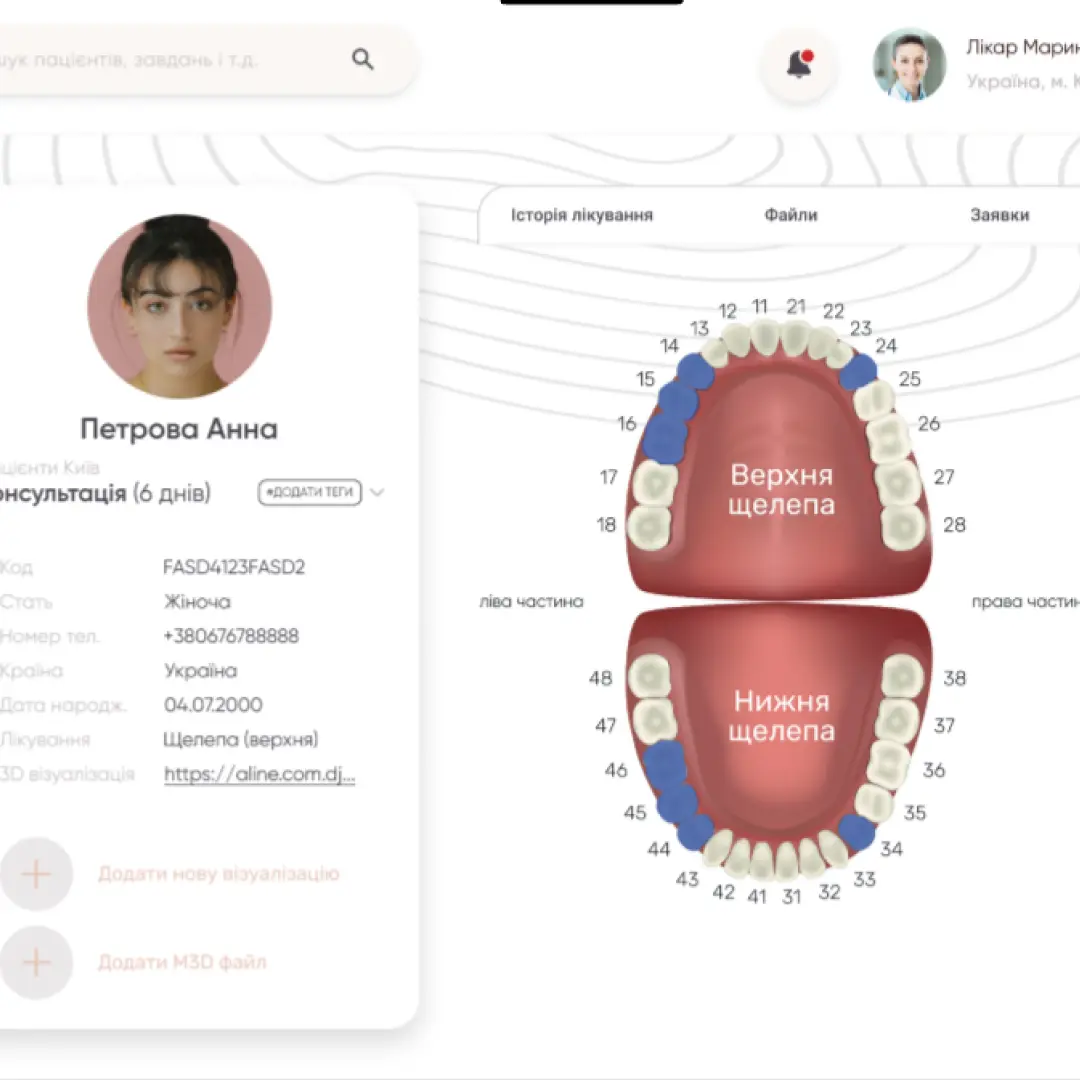Toggle white tooth number 38
Viewport: 1080px width, 1080px height.
[902, 677]
